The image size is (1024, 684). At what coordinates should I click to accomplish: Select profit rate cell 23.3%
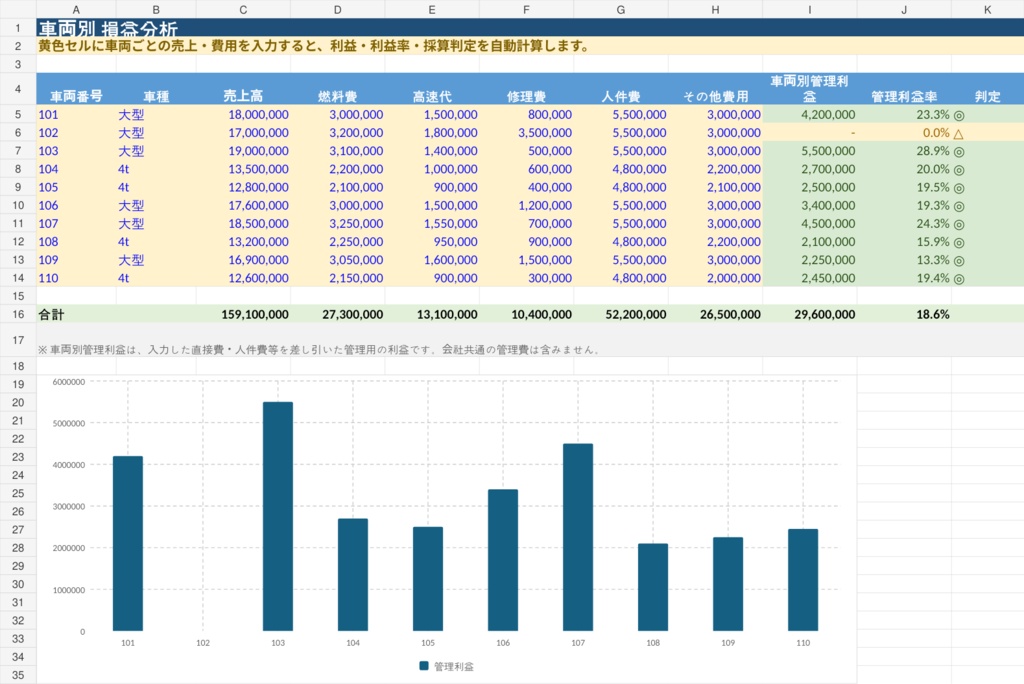[x=904, y=114]
